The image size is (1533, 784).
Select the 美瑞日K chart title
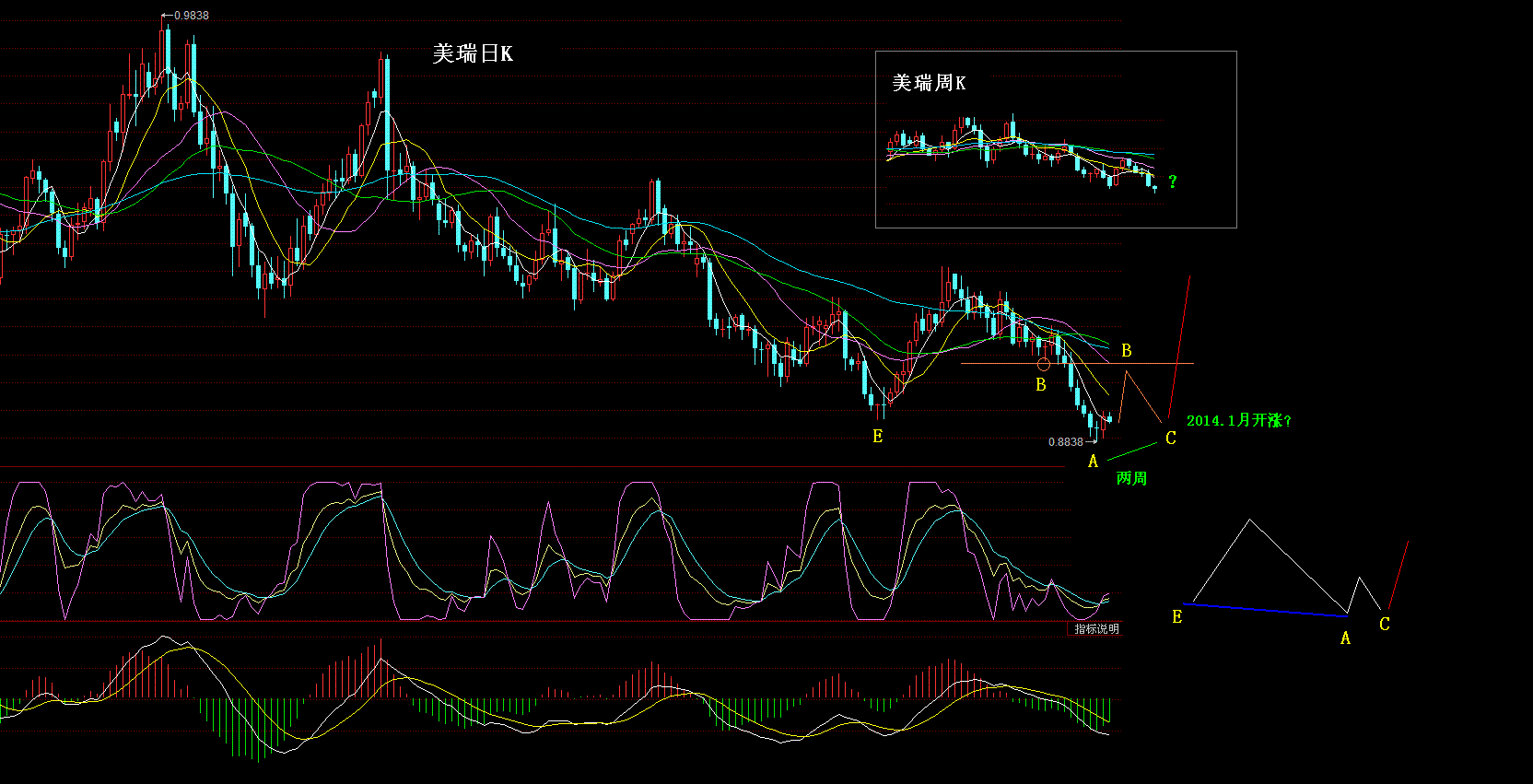(x=473, y=53)
